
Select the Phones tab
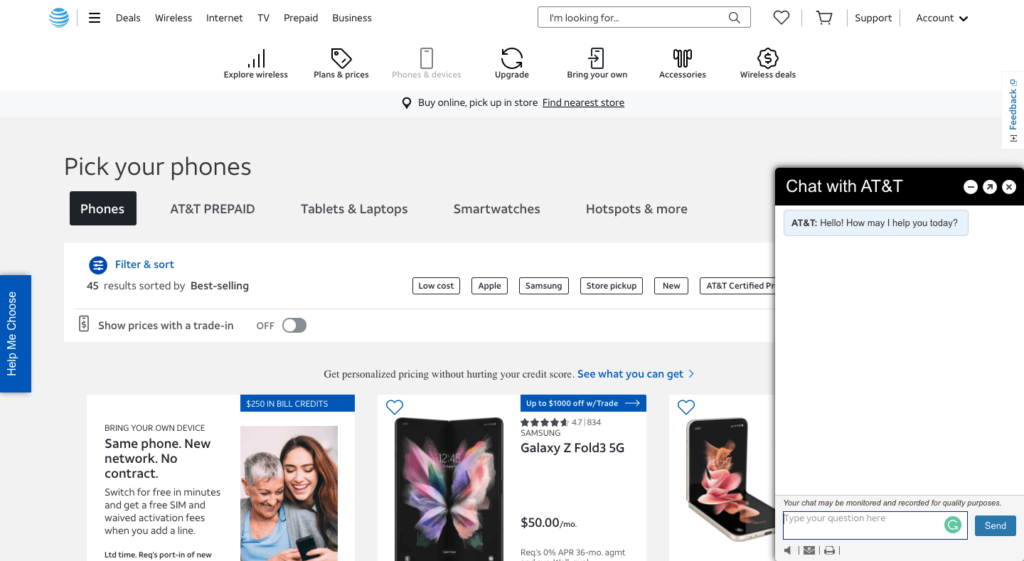click(103, 208)
